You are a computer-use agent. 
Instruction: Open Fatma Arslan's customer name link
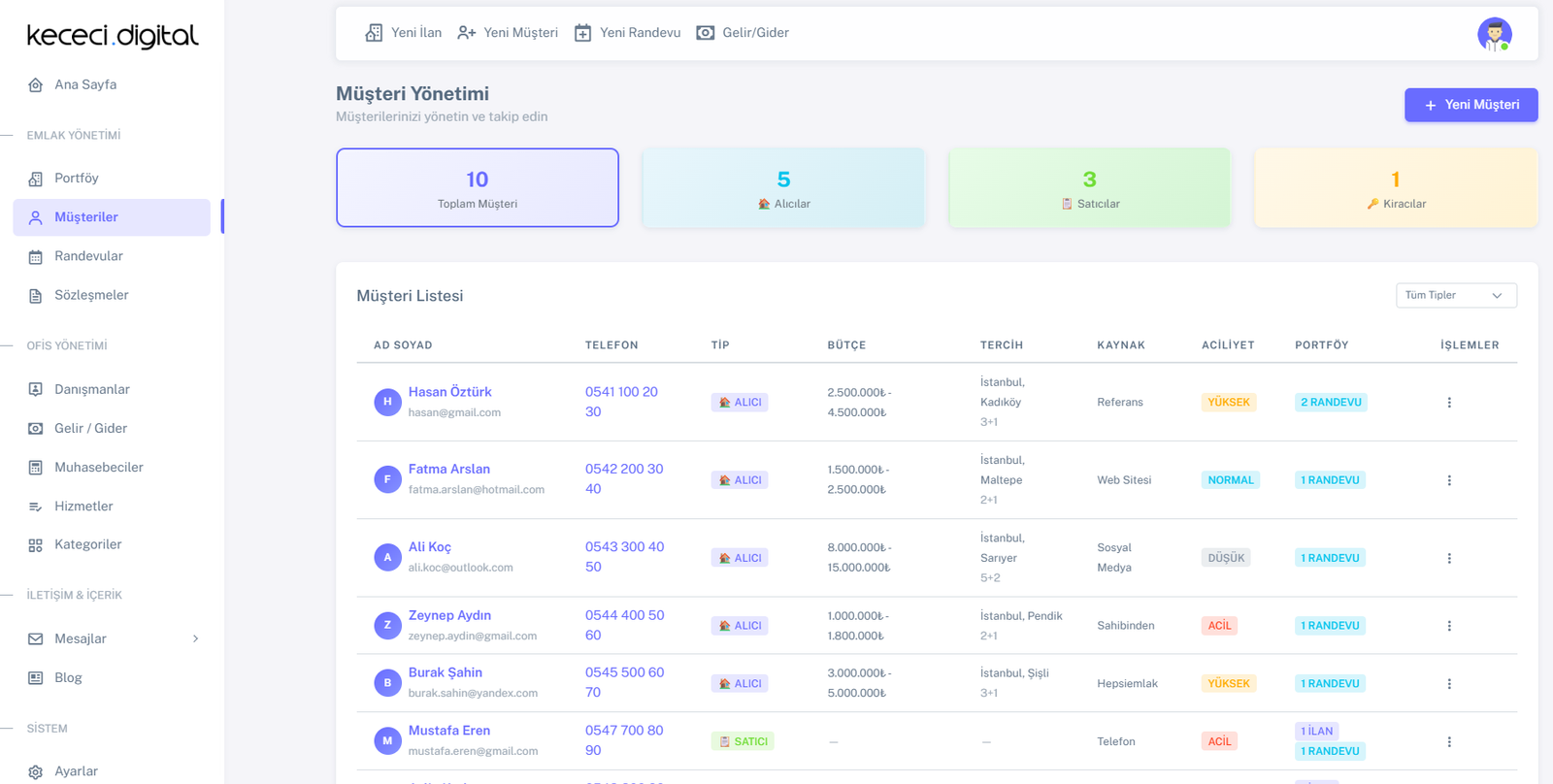click(x=448, y=470)
